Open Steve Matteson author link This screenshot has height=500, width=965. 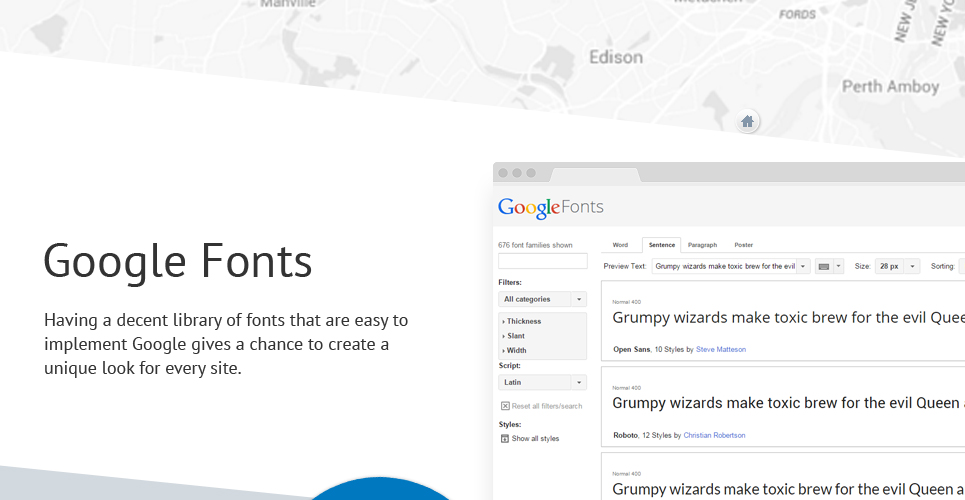click(721, 349)
